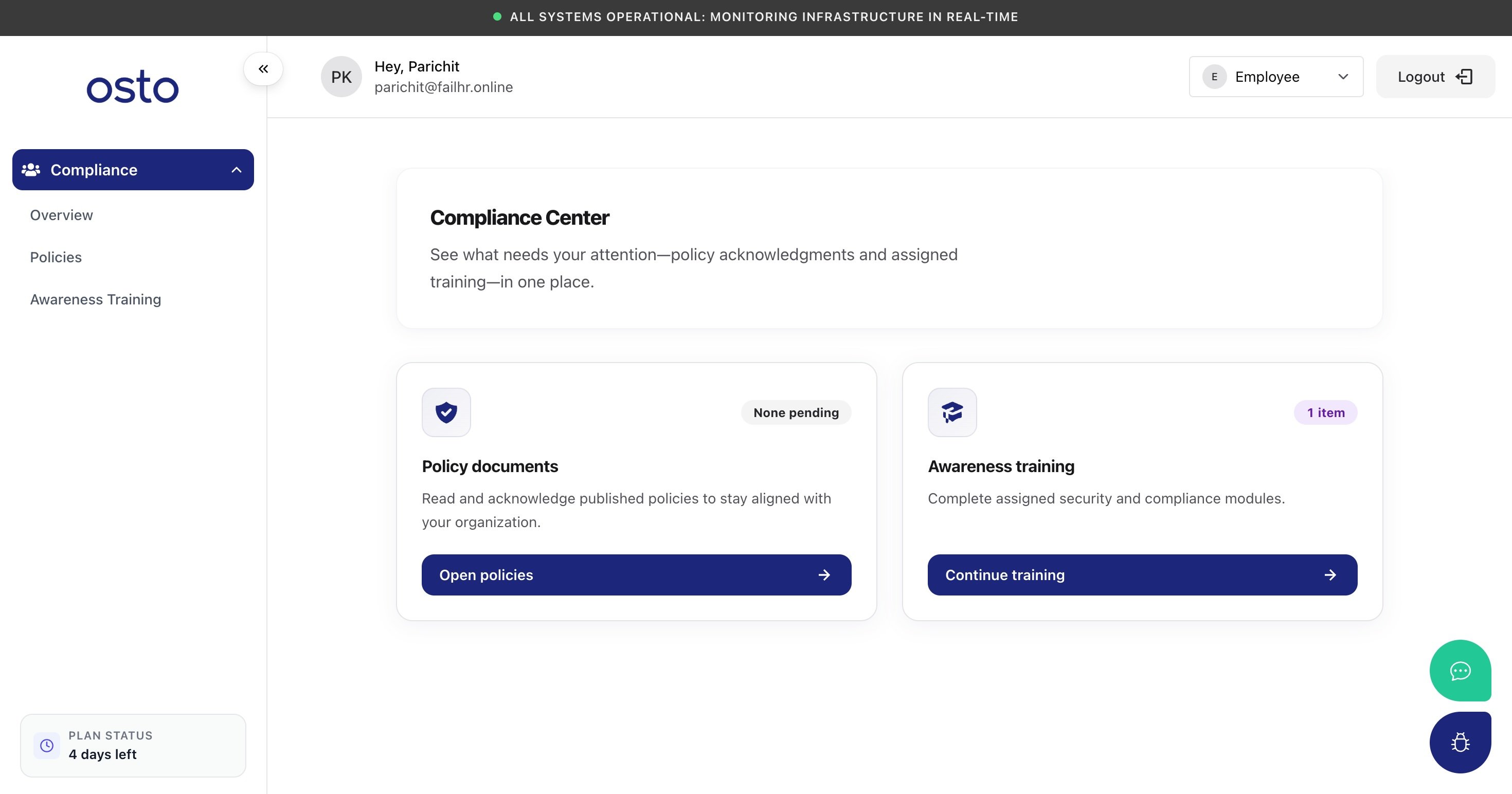
Task: Click the Compliance people icon
Action: point(30,170)
